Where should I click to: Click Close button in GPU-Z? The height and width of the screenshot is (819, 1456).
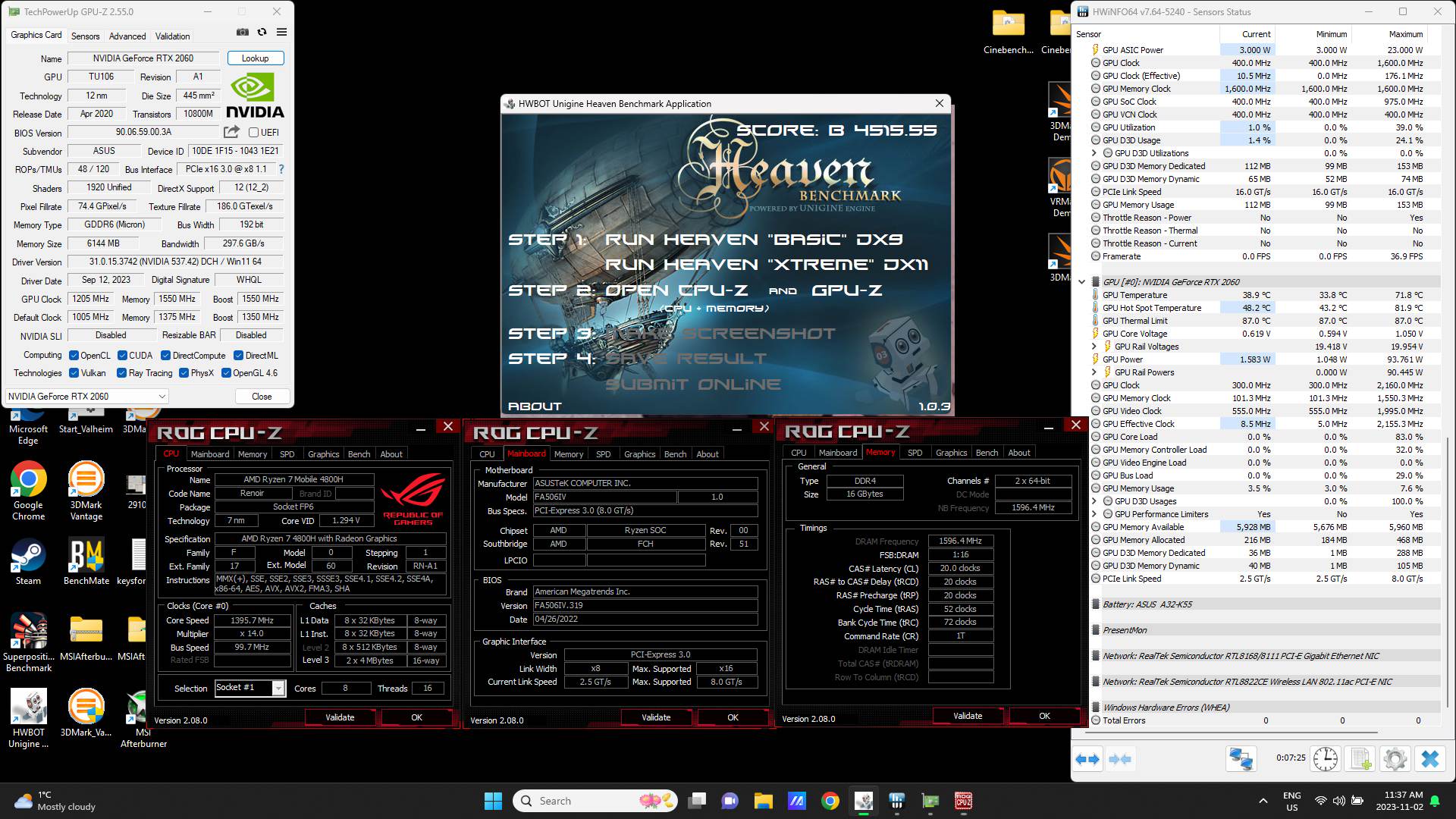pyautogui.click(x=262, y=397)
